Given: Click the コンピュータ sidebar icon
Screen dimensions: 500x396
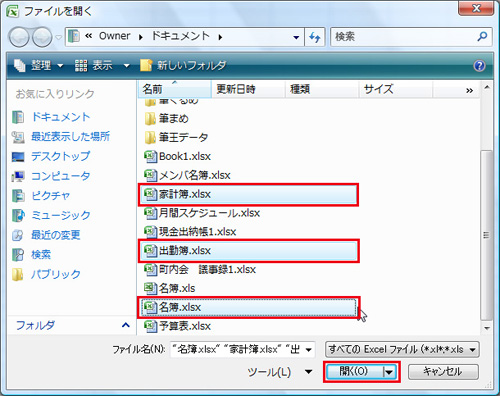Looking at the screenshot, I should [18, 176].
